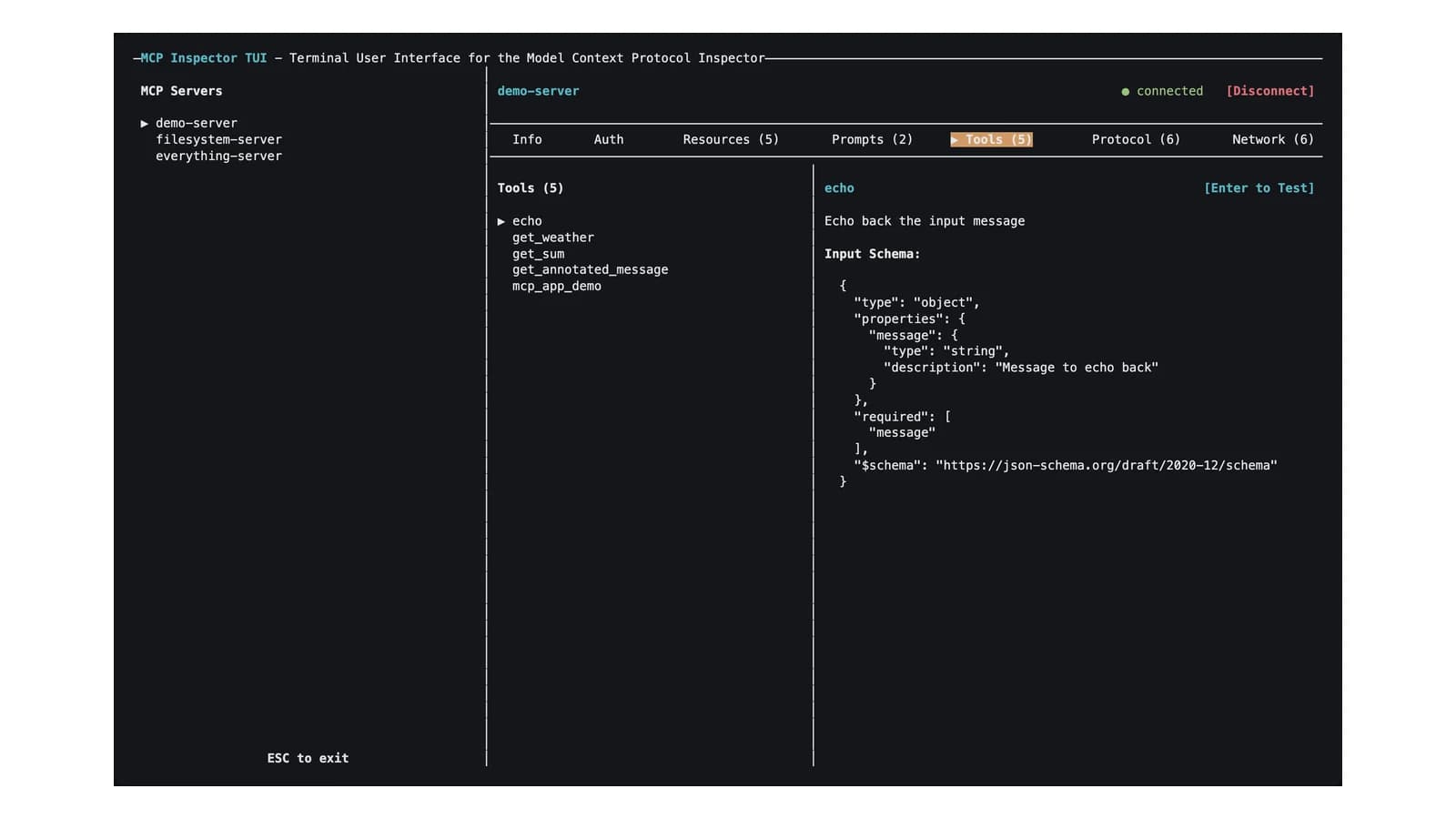Click the "type": "object" line
This screenshot has height=819, width=1456.
pyautogui.click(x=916, y=302)
